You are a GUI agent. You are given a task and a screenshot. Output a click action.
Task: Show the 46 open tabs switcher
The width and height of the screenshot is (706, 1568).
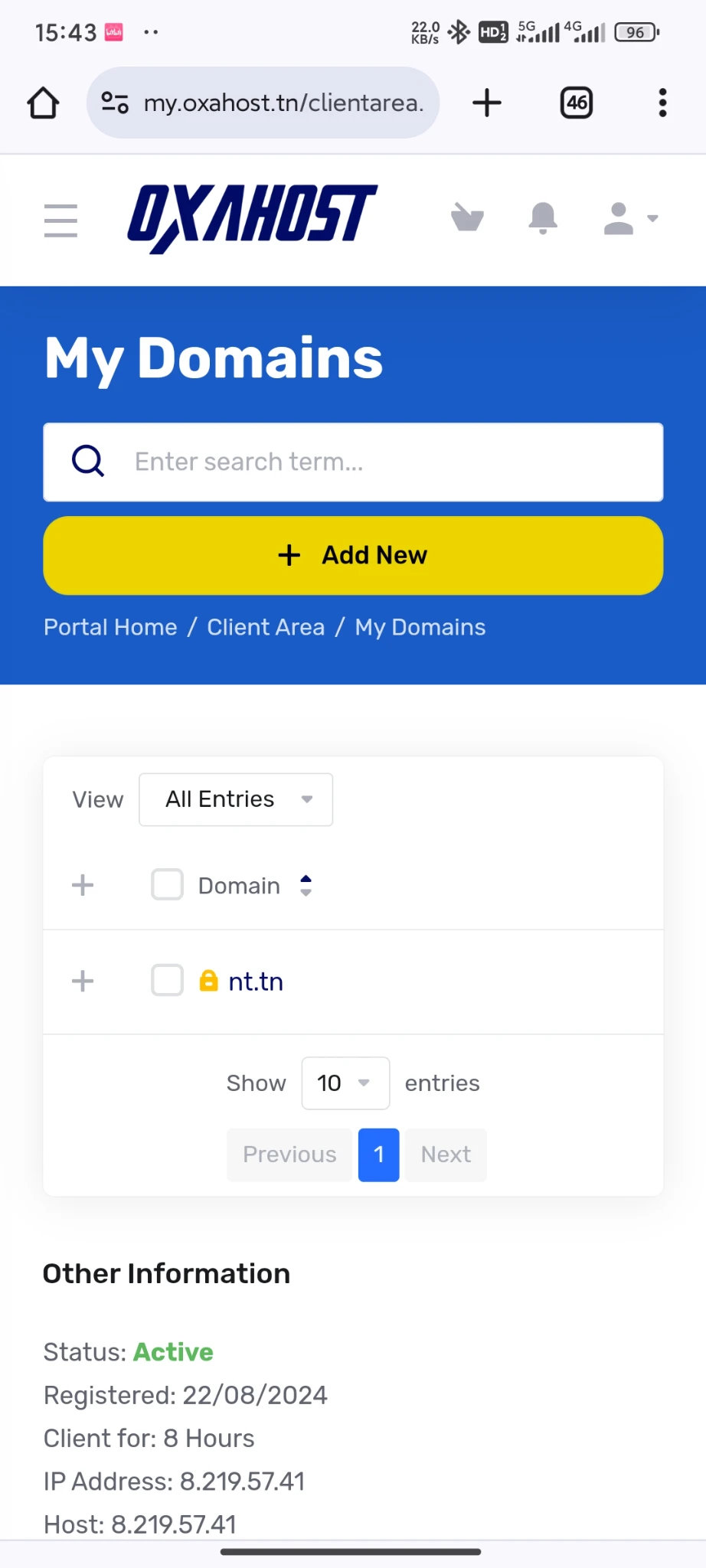pos(577,103)
